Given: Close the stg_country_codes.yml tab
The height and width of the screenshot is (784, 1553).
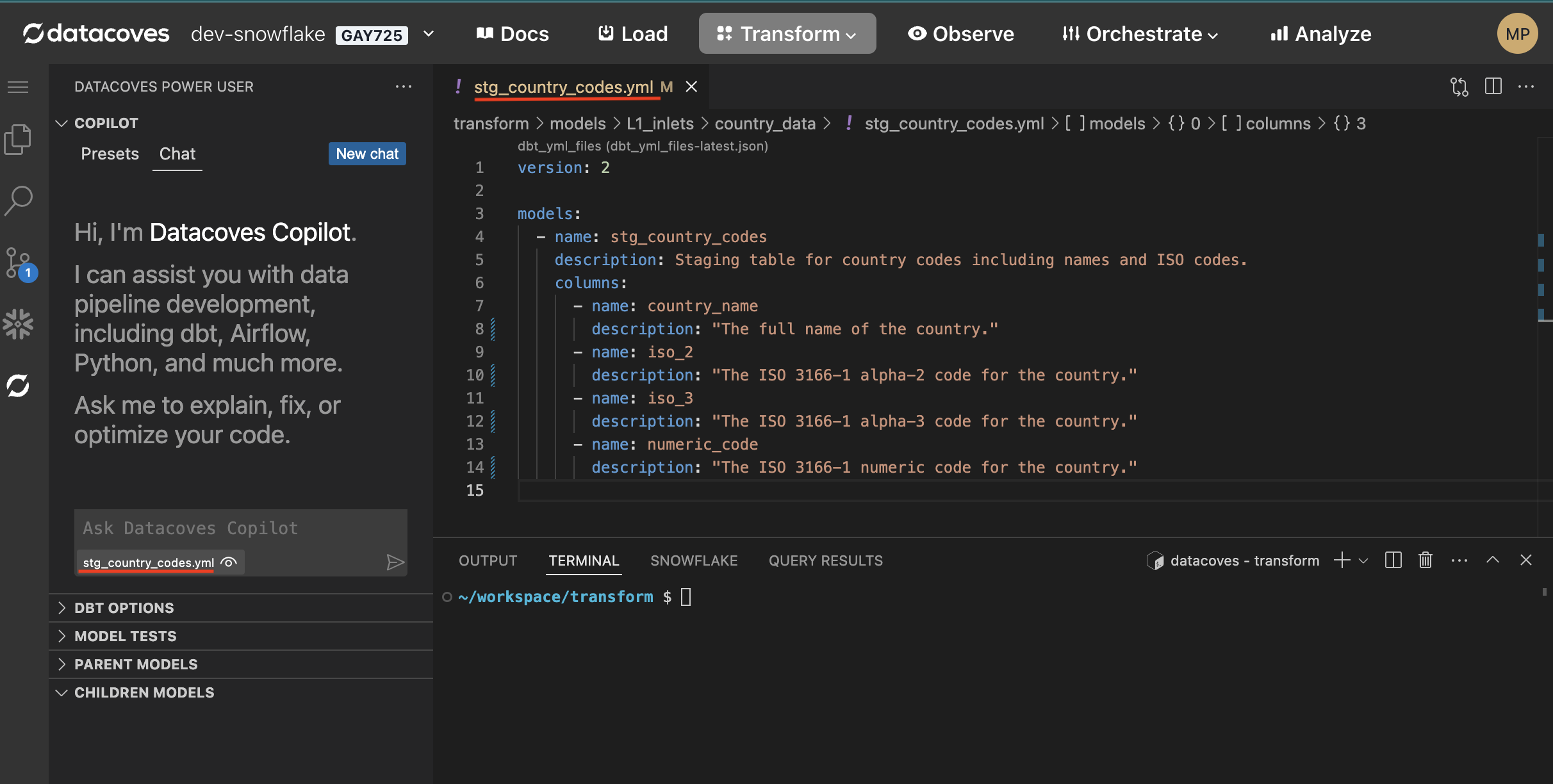Looking at the screenshot, I should click(691, 86).
